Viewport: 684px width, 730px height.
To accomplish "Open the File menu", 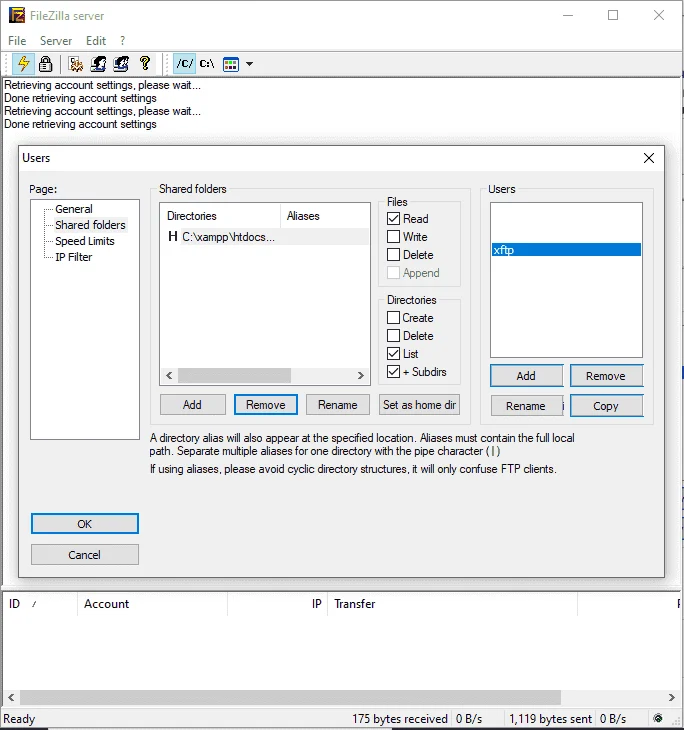I will click(x=17, y=41).
